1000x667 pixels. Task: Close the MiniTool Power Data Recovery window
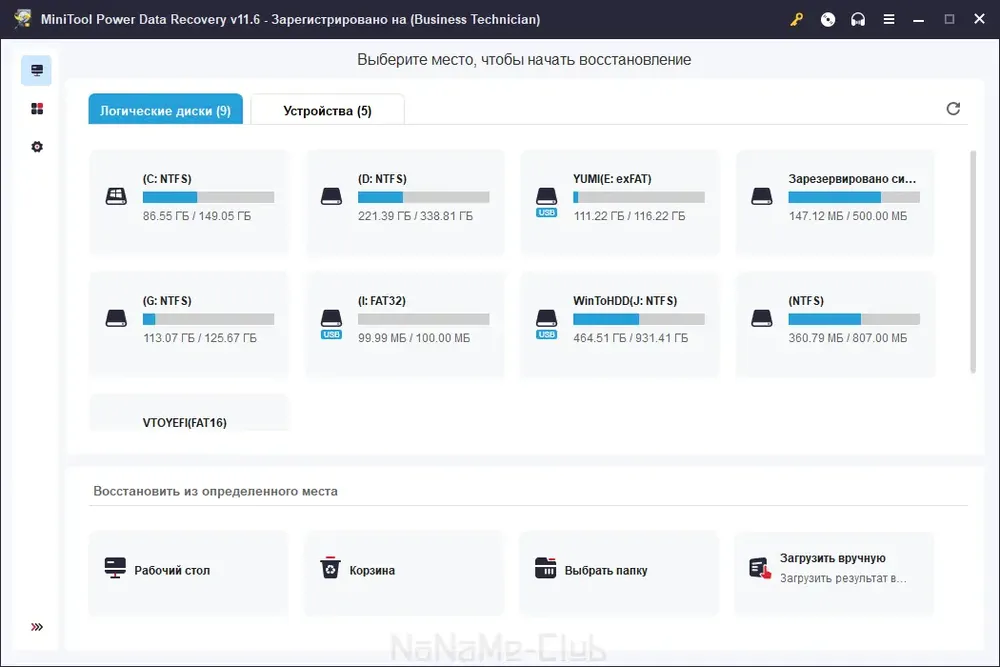(980, 20)
